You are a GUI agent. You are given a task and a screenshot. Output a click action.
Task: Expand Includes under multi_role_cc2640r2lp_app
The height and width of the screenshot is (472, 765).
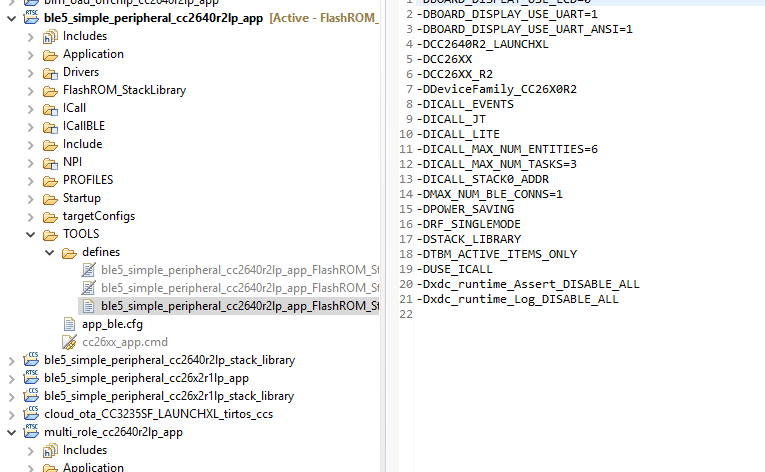(30, 451)
